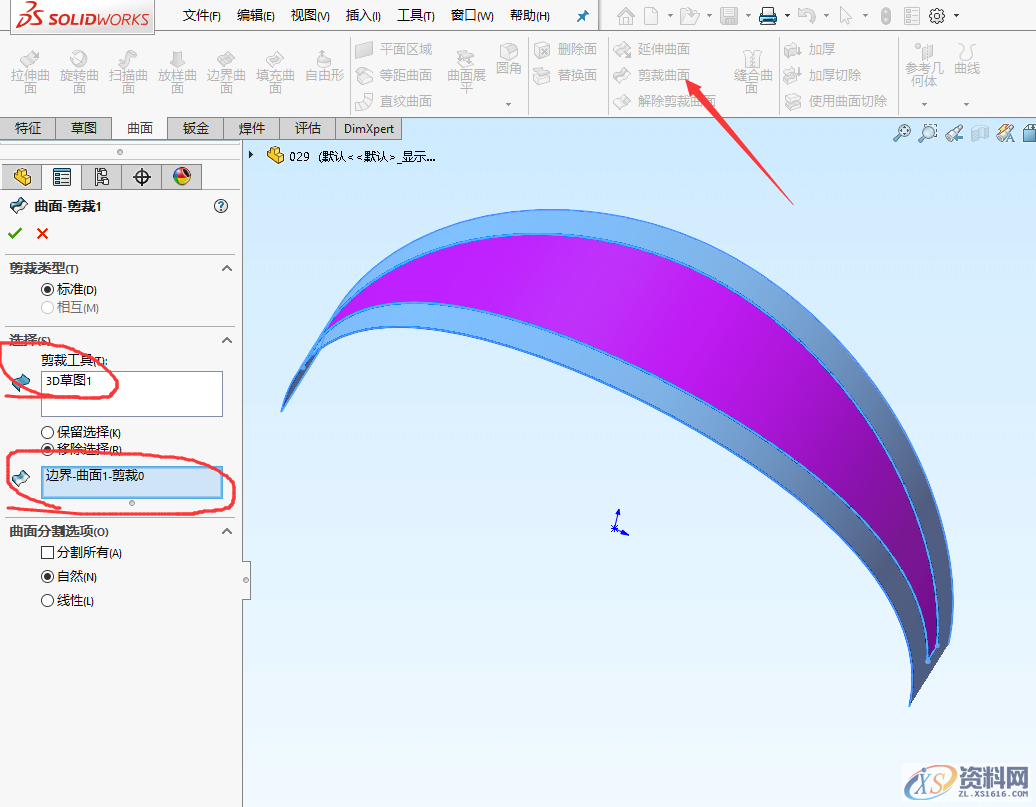This screenshot has height=807, width=1036.
Task: Collapse the 剪裁类型 section
Action: pos(227,268)
